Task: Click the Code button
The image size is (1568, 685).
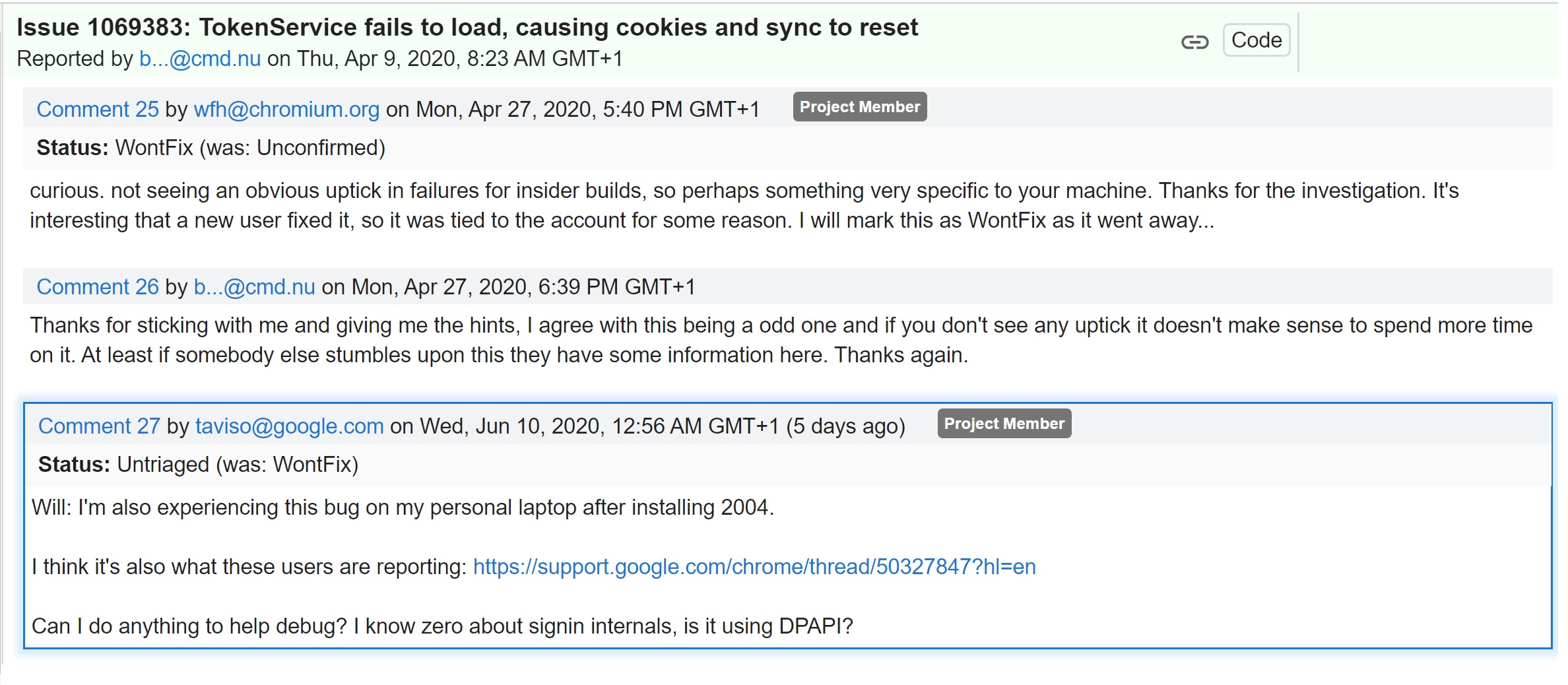Action: coord(1257,40)
